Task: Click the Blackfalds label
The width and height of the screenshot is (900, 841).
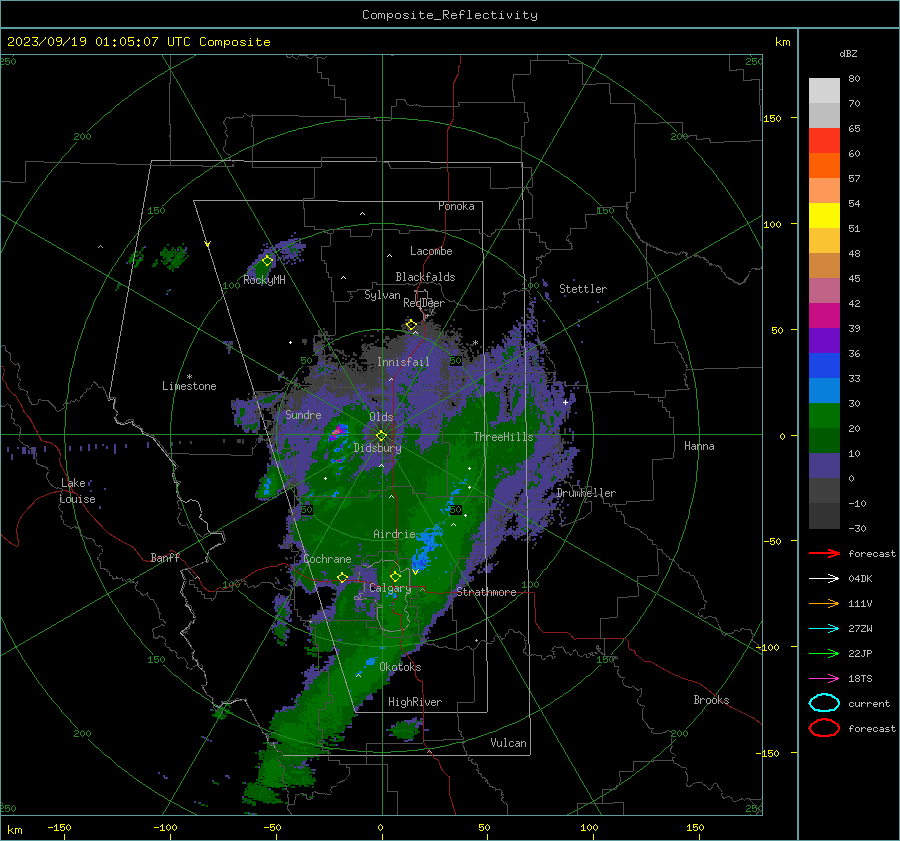Action: (425, 277)
